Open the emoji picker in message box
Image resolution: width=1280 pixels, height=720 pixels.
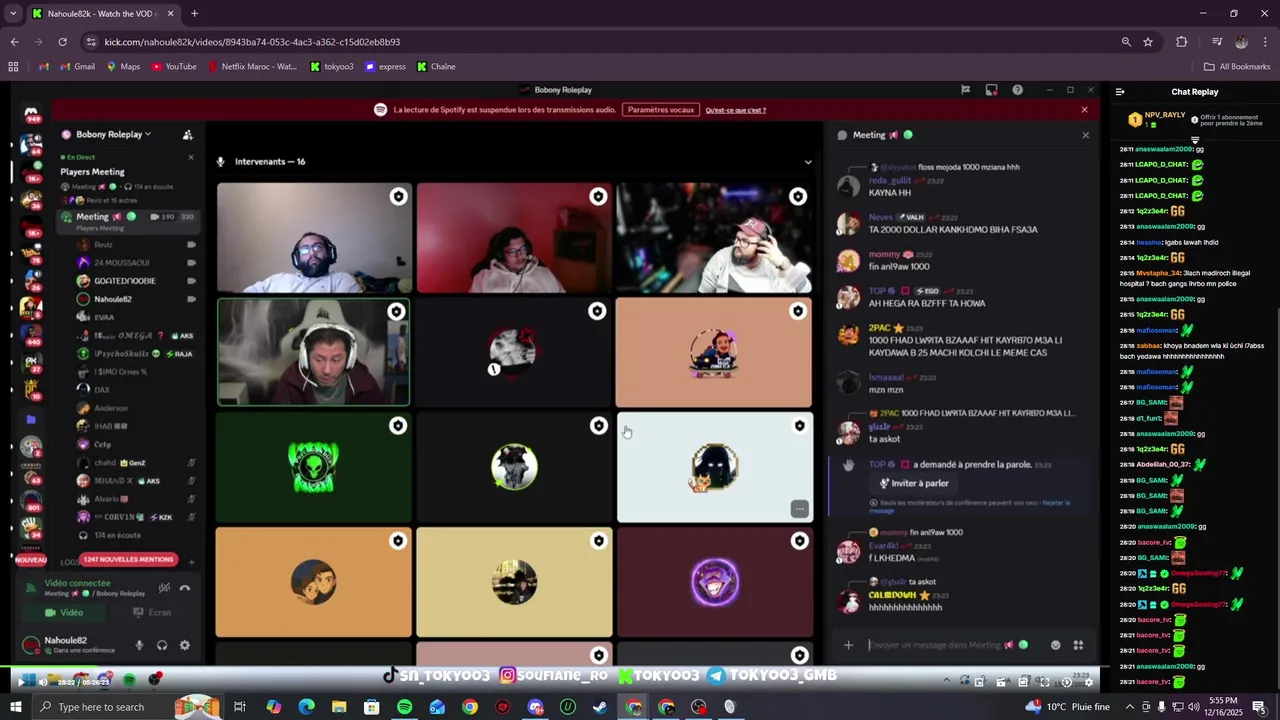pyautogui.click(x=1055, y=645)
